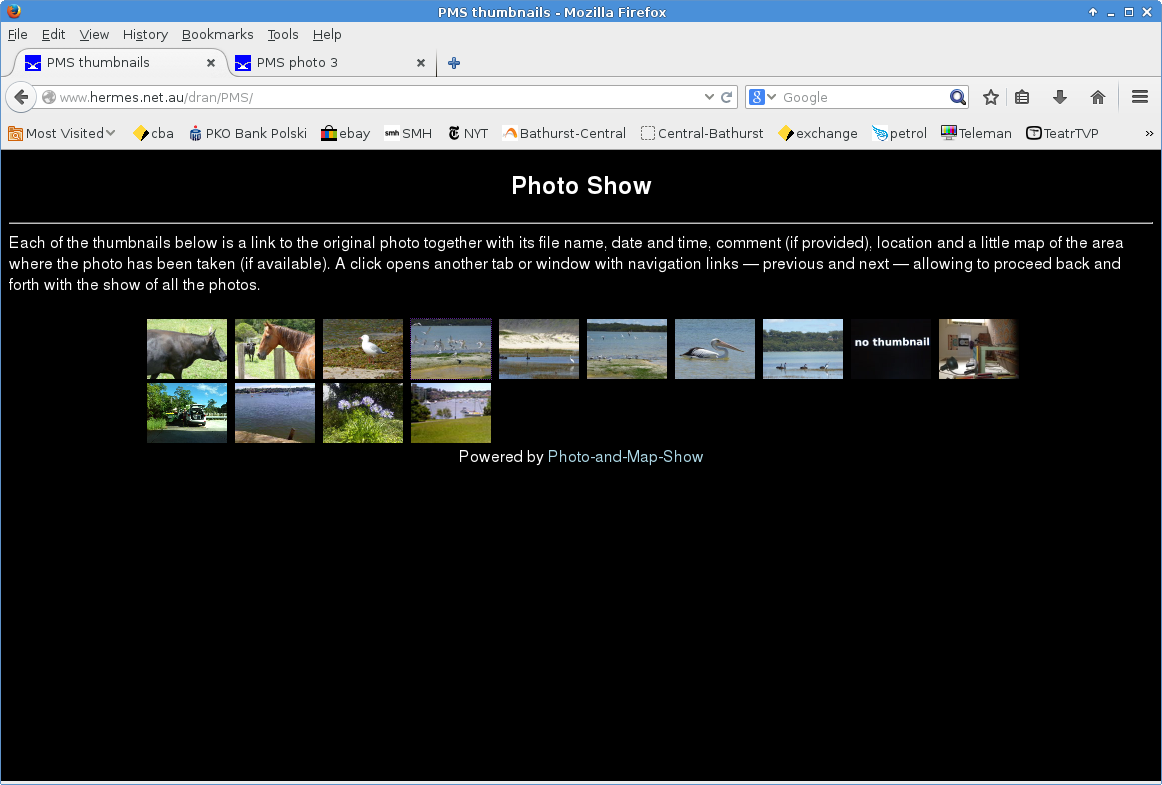Viewport: 1162px width, 785px height.
Task: Open the URL history dropdown arrow
Action: (x=709, y=97)
